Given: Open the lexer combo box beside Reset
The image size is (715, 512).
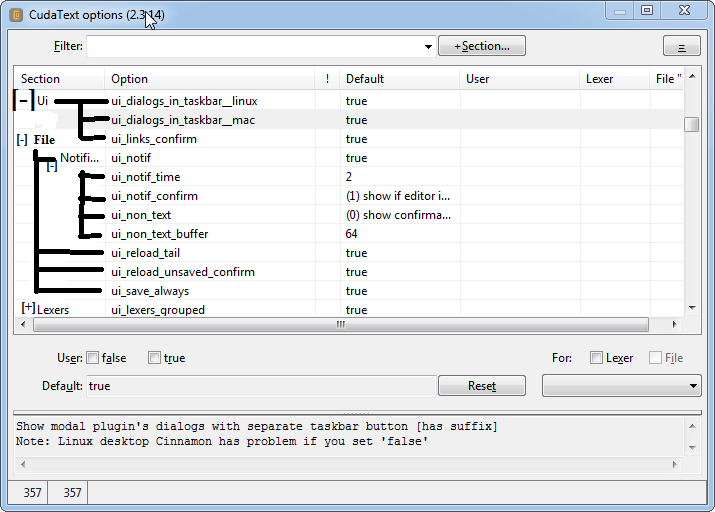Looking at the screenshot, I should click(622, 386).
